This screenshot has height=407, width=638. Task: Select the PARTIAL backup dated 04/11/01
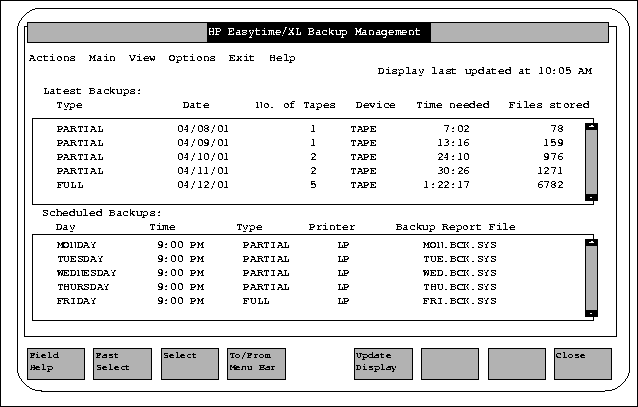[x=310, y=171]
